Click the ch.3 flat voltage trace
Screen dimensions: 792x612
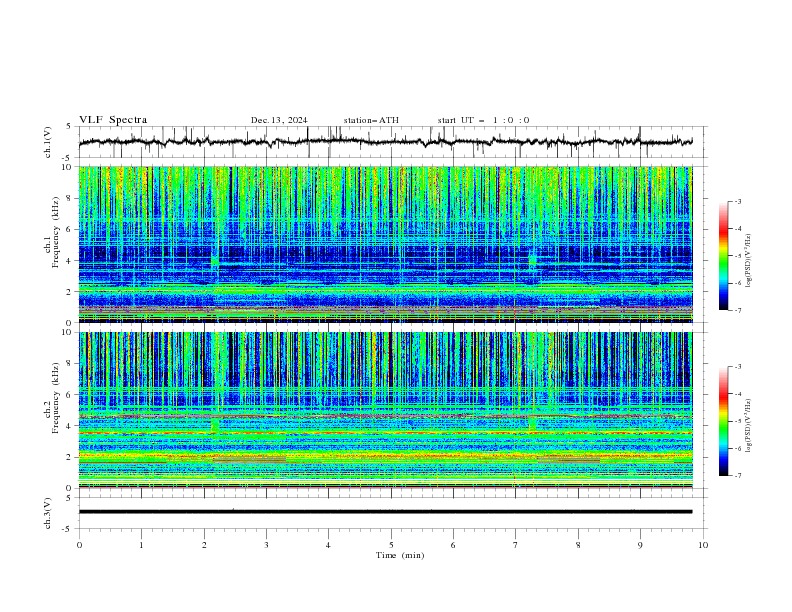coord(386,512)
